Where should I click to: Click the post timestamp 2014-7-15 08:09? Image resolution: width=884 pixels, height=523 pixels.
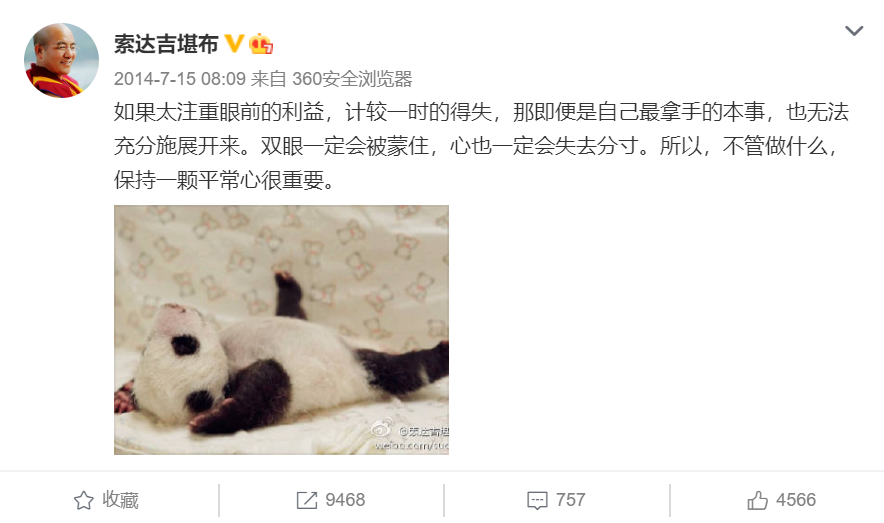180,78
